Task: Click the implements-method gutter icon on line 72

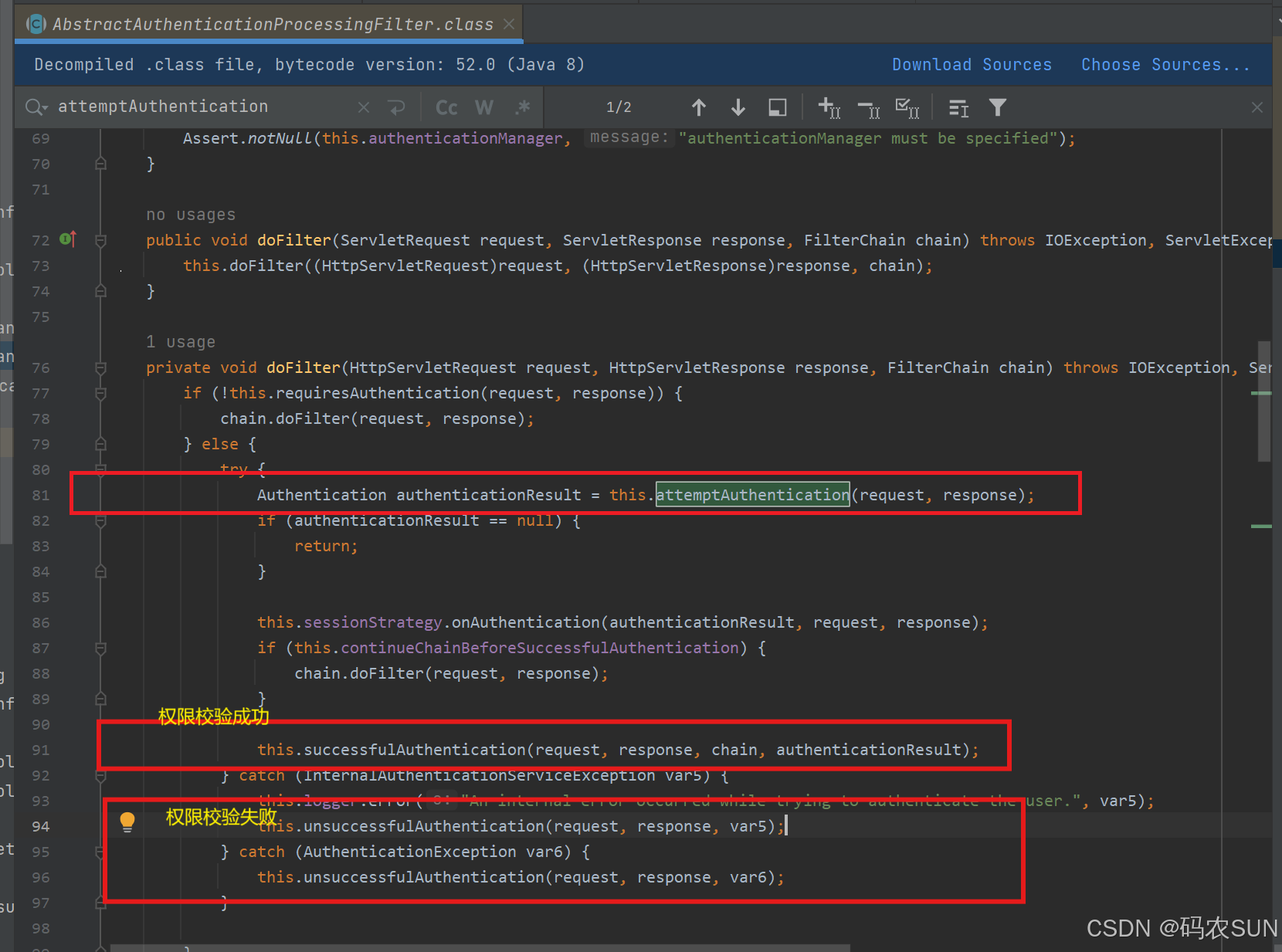Action: [x=68, y=239]
